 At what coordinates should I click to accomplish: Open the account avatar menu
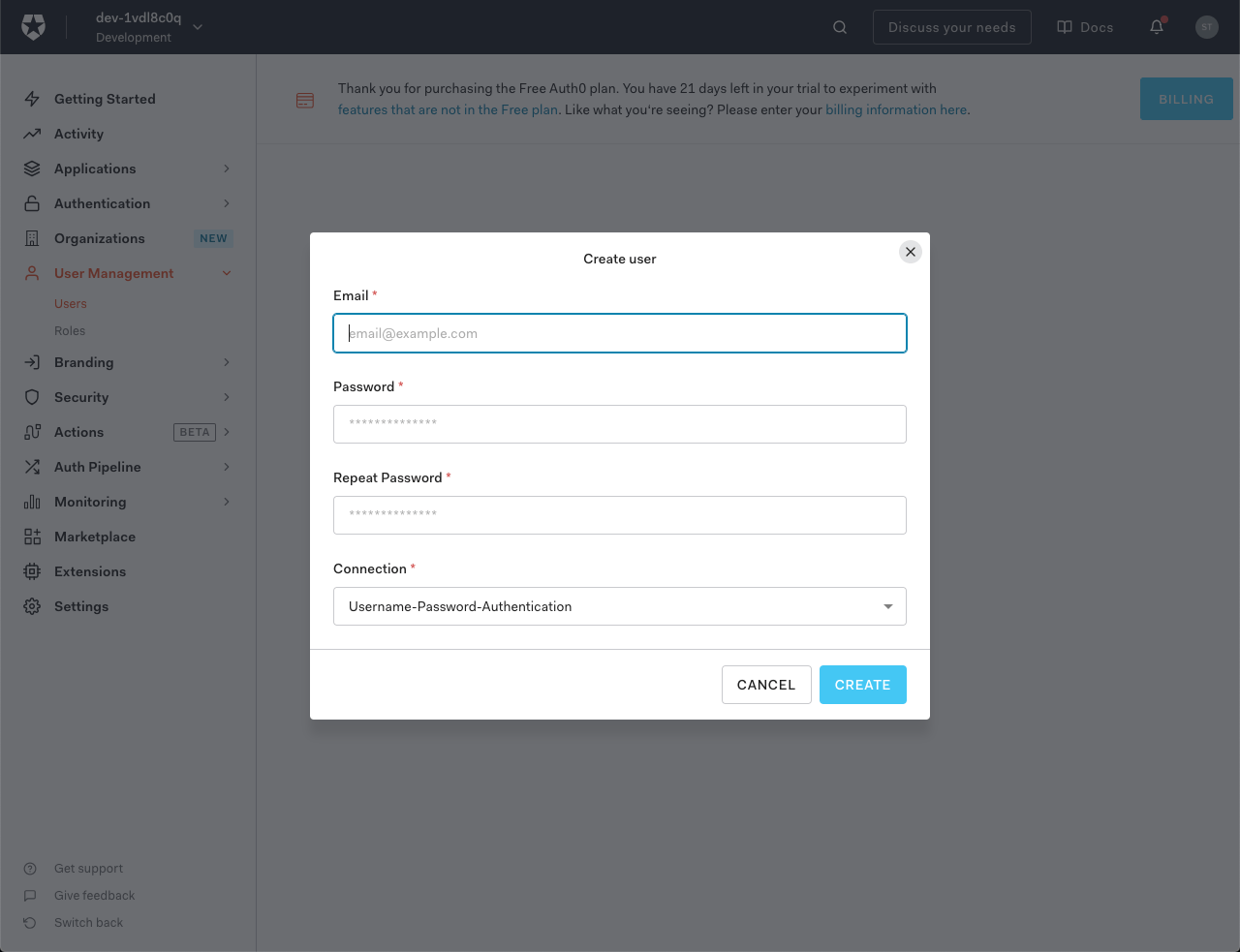pos(1206,27)
